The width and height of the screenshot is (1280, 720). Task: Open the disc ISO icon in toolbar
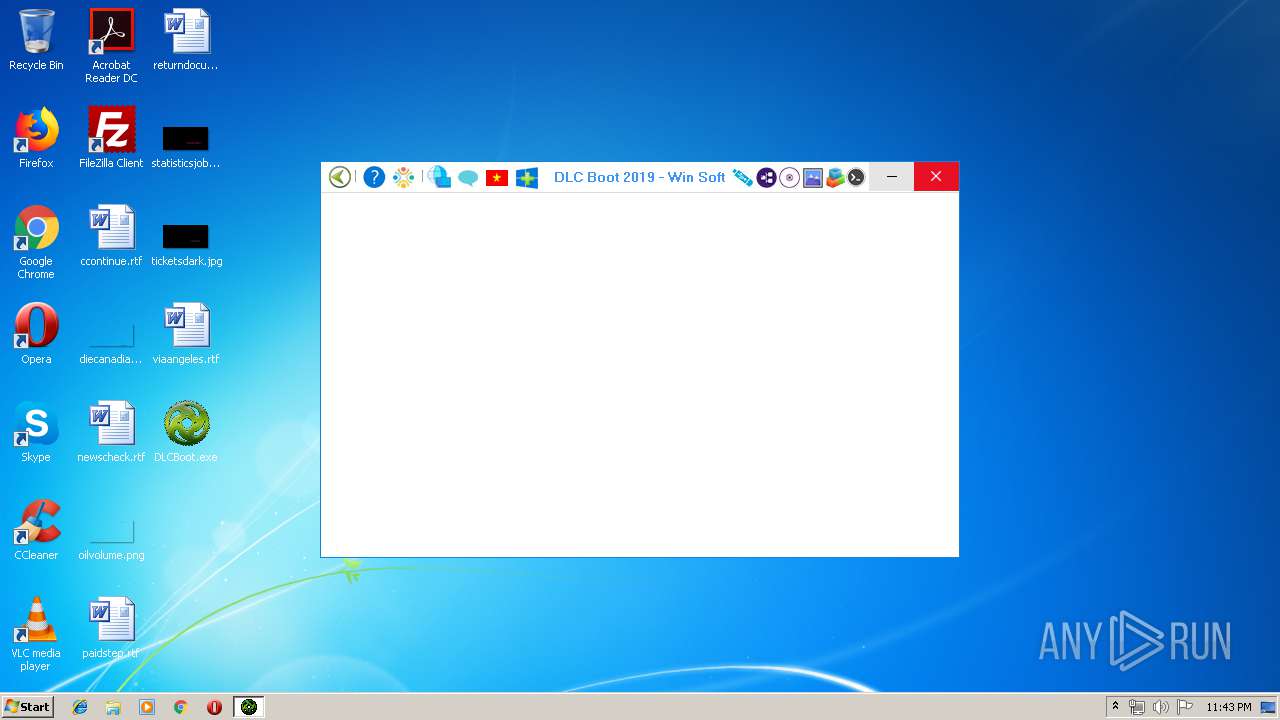pos(790,177)
